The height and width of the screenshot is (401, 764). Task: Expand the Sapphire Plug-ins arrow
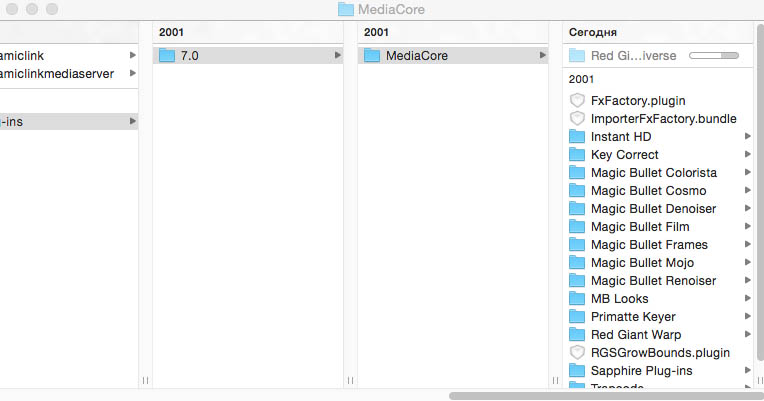(747, 371)
